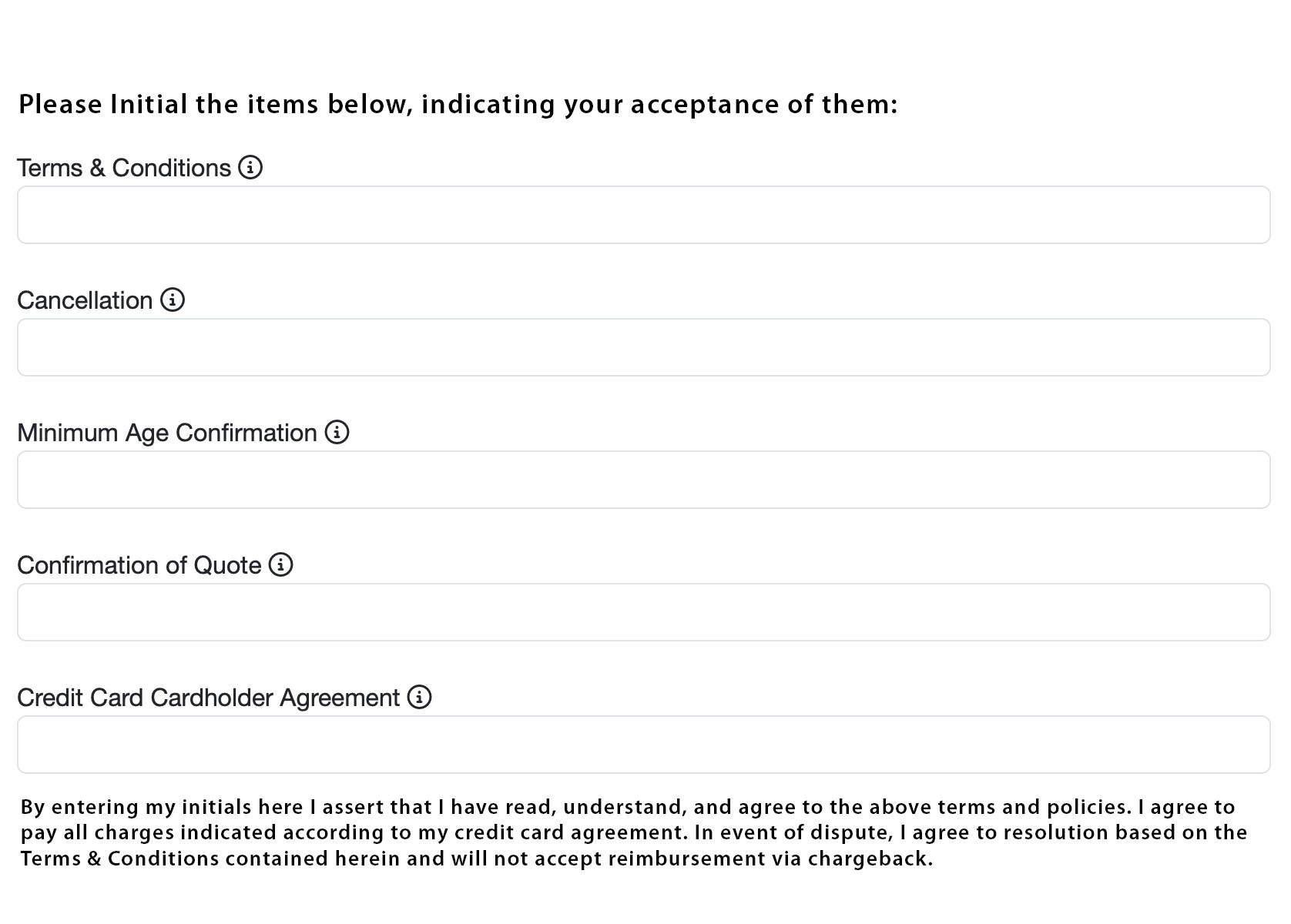The width and height of the screenshot is (1291, 924).
Task: Click the "Minimum Age Confirmation" label text
Action: [x=167, y=433]
